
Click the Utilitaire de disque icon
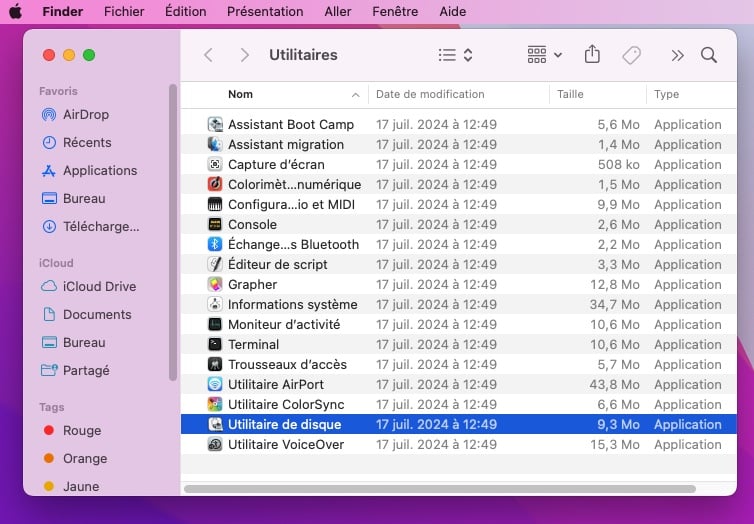point(215,424)
